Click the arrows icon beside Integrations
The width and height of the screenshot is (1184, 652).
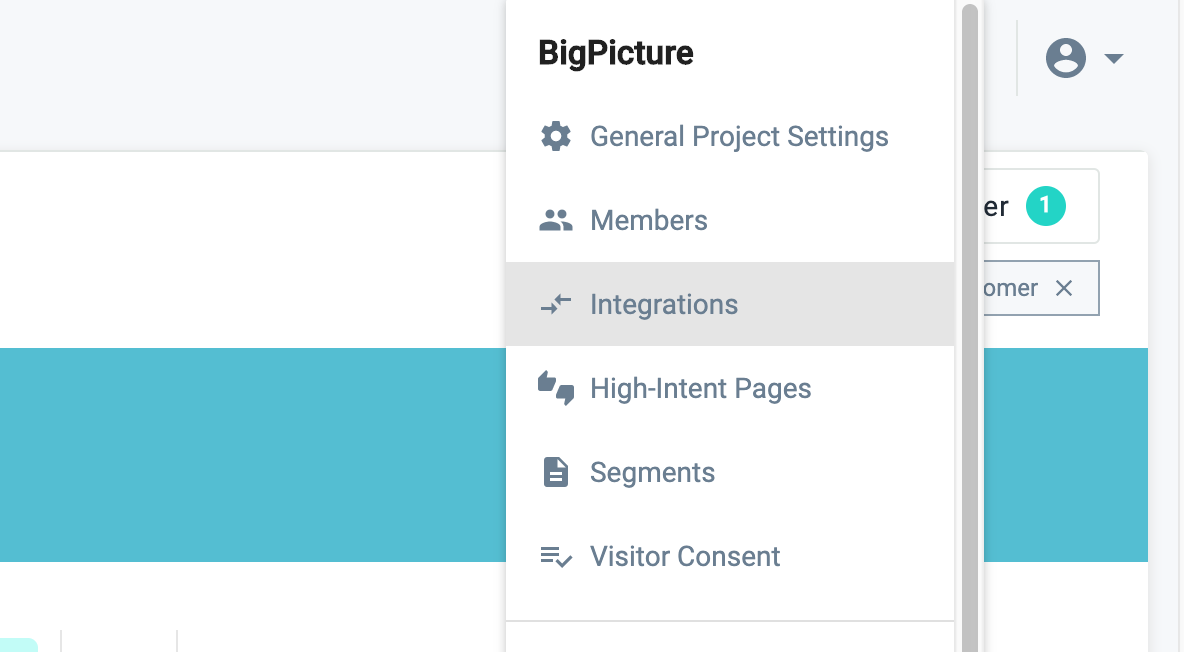556,304
